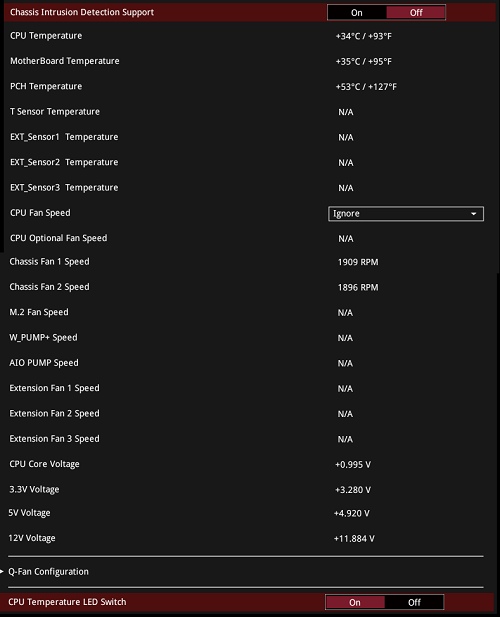The height and width of the screenshot is (617, 500).
Task: Click the Extension Fan 2 Speed label
Action: coord(54,414)
